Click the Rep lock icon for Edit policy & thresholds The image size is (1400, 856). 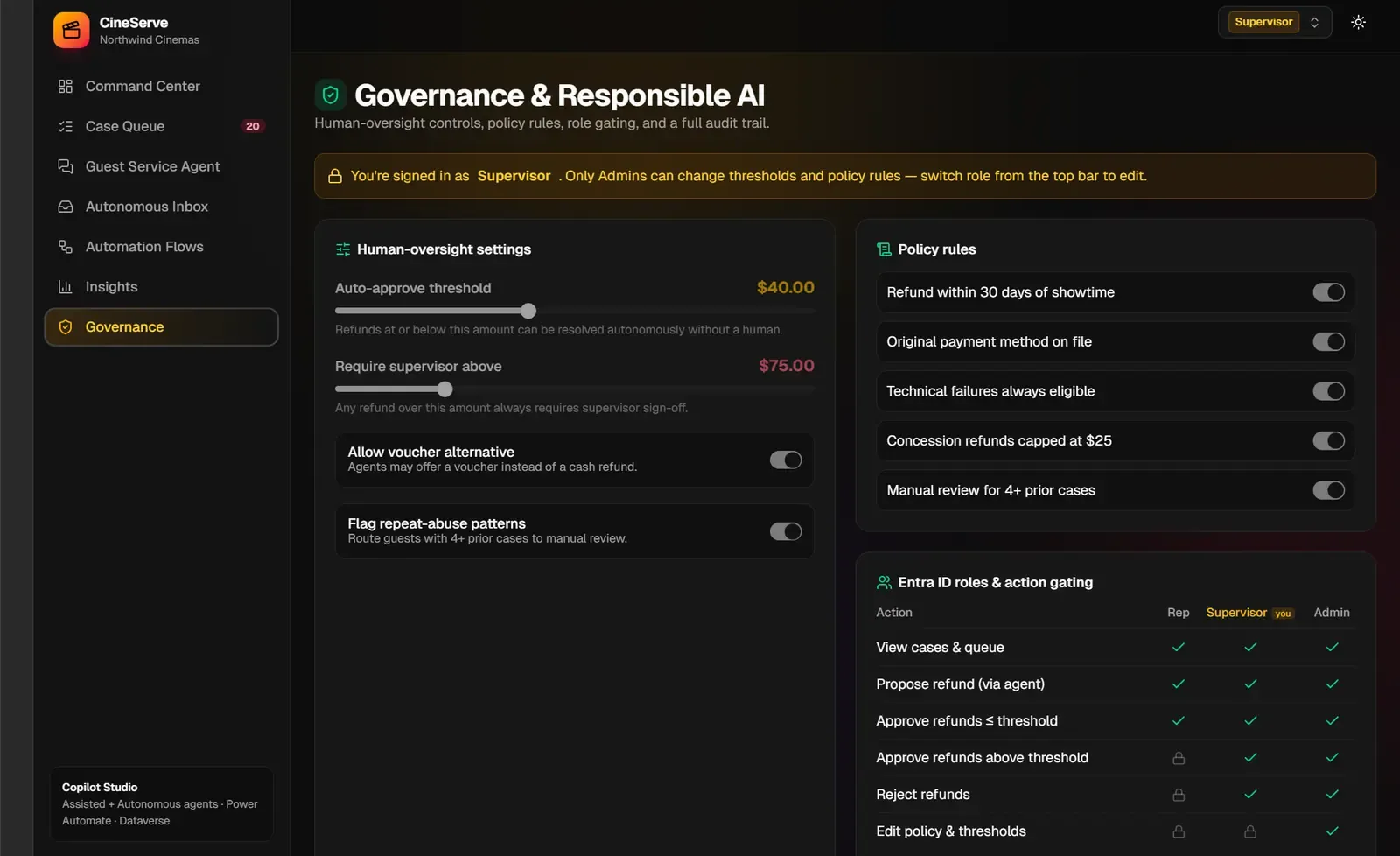point(1179,831)
